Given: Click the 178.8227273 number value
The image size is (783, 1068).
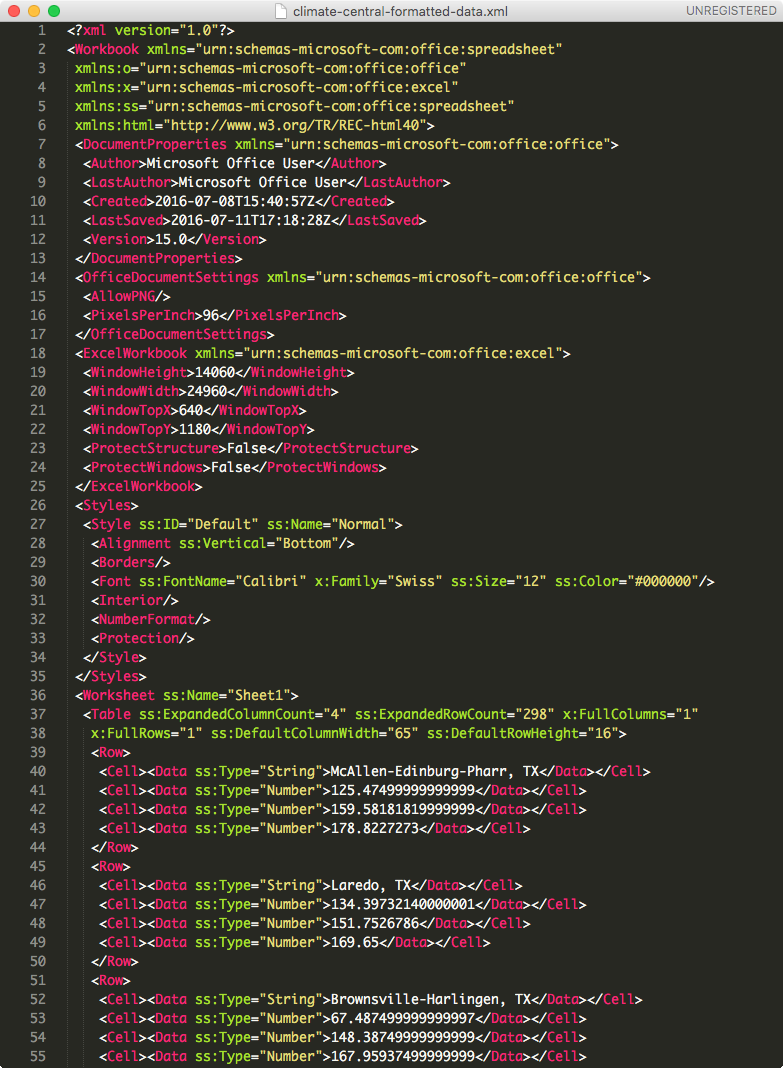Looking at the screenshot, I should [x=374, y=829].
